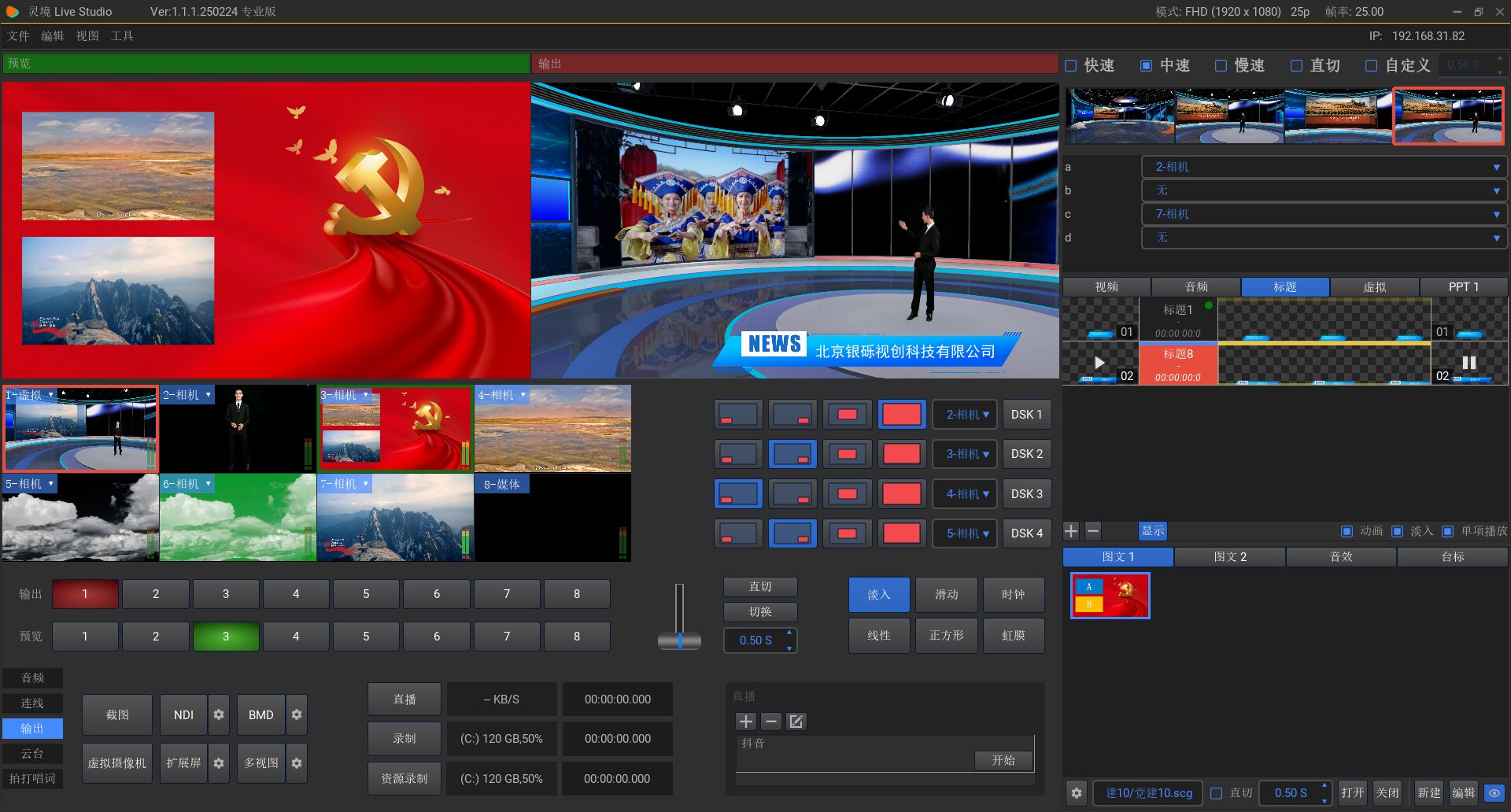Toggle the 单项播放 checkbox
The width and height of the screenshot is (1511, 812).
[x=1447, y=531]
